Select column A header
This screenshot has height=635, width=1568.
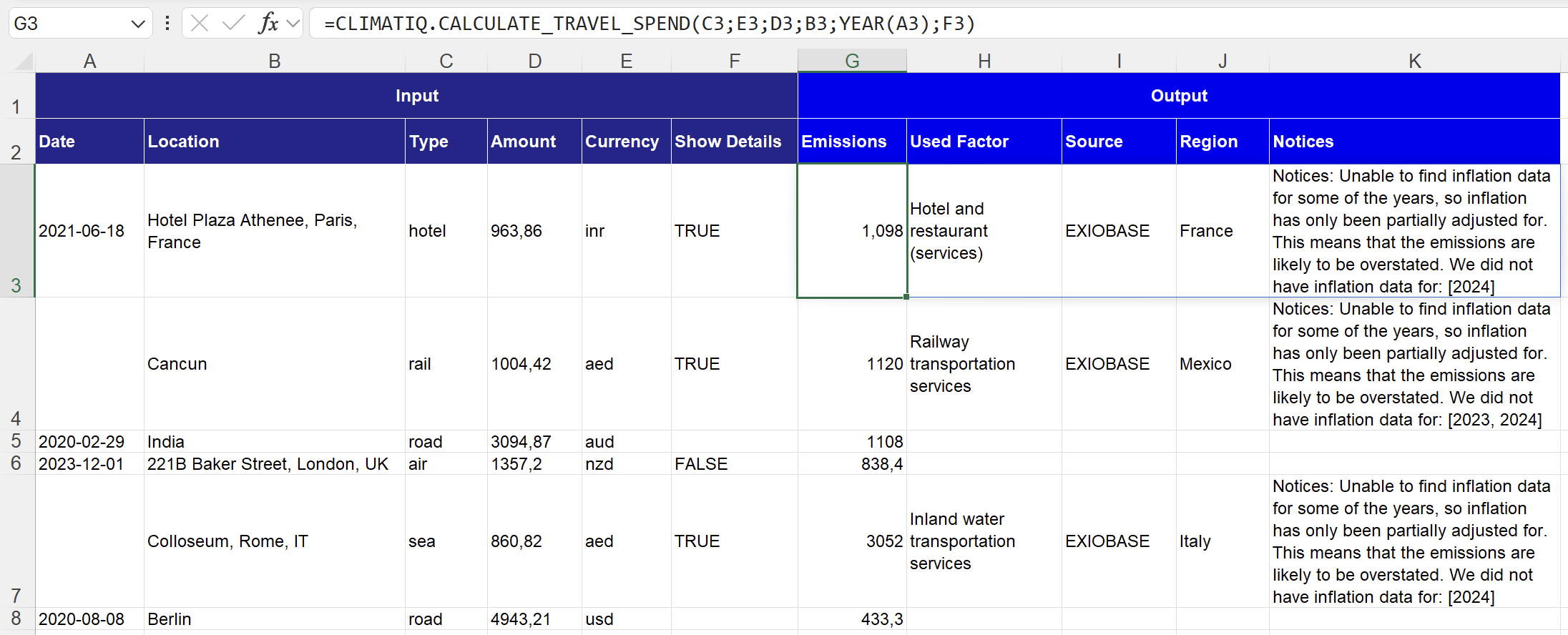(89, 61)
